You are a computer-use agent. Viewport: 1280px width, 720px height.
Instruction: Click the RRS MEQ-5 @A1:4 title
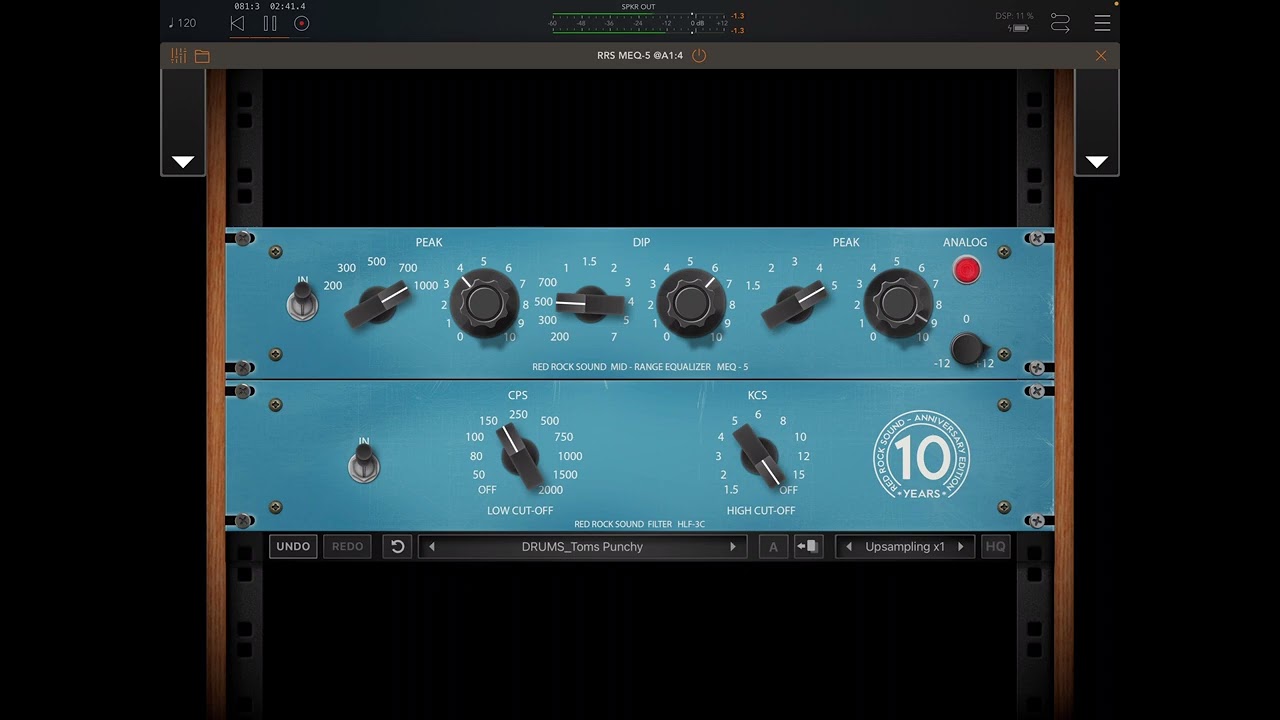click(640, 56)
